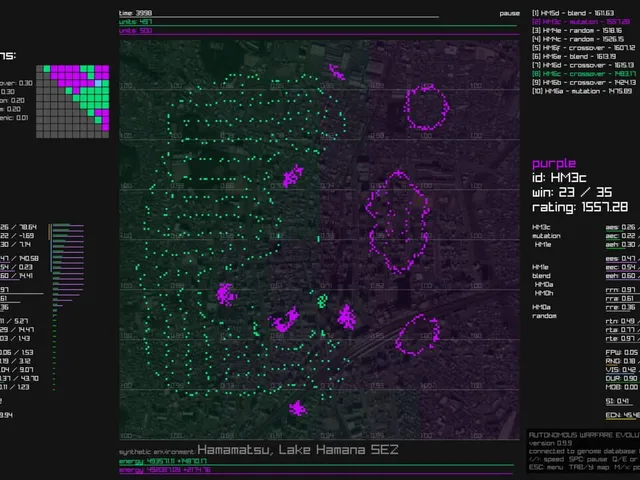This screenshot has height=480, width=640.
Task: Click the aeh: 0.30 parameter
Action: [x=622, y=244]
